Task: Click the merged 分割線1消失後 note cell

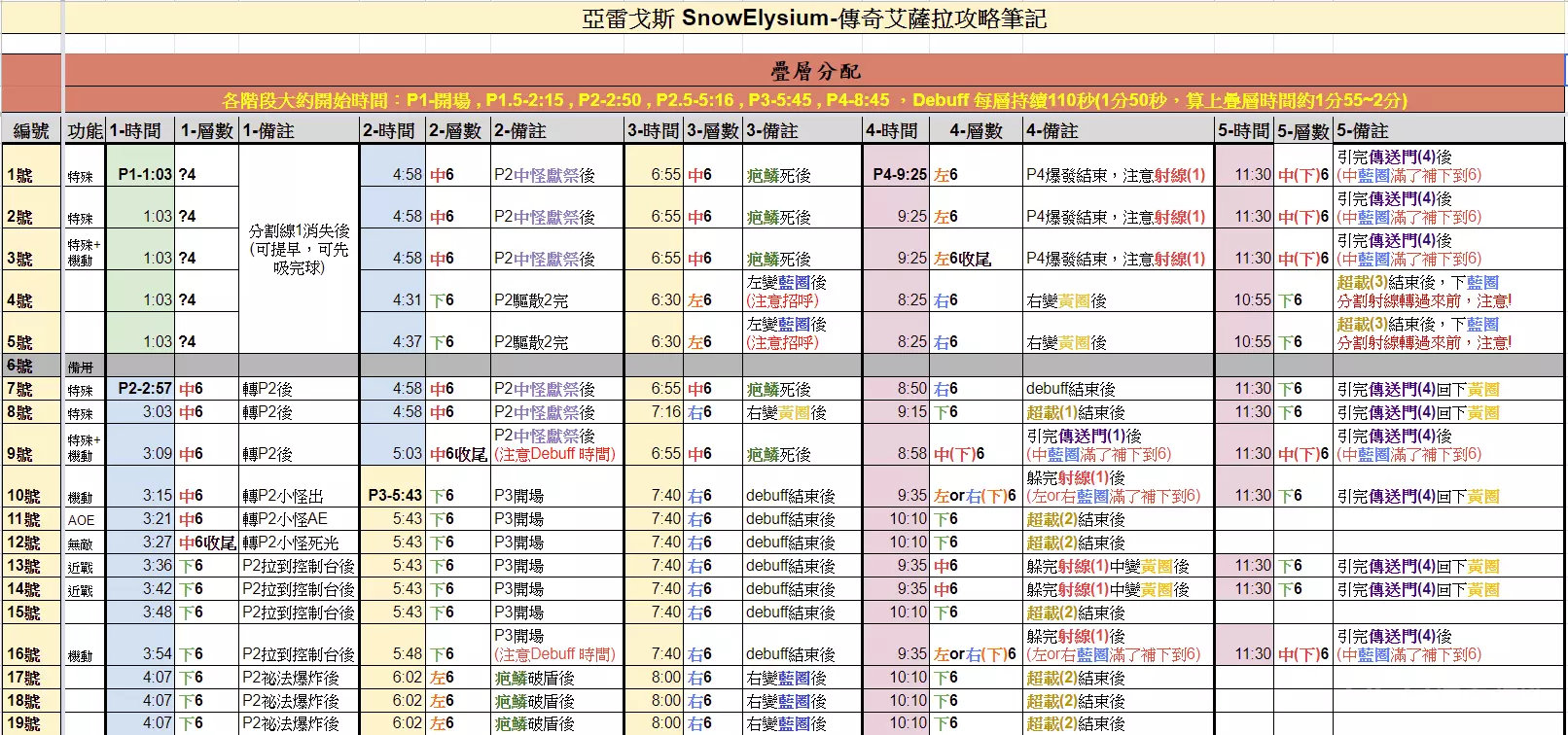Action: pos(299,249)
